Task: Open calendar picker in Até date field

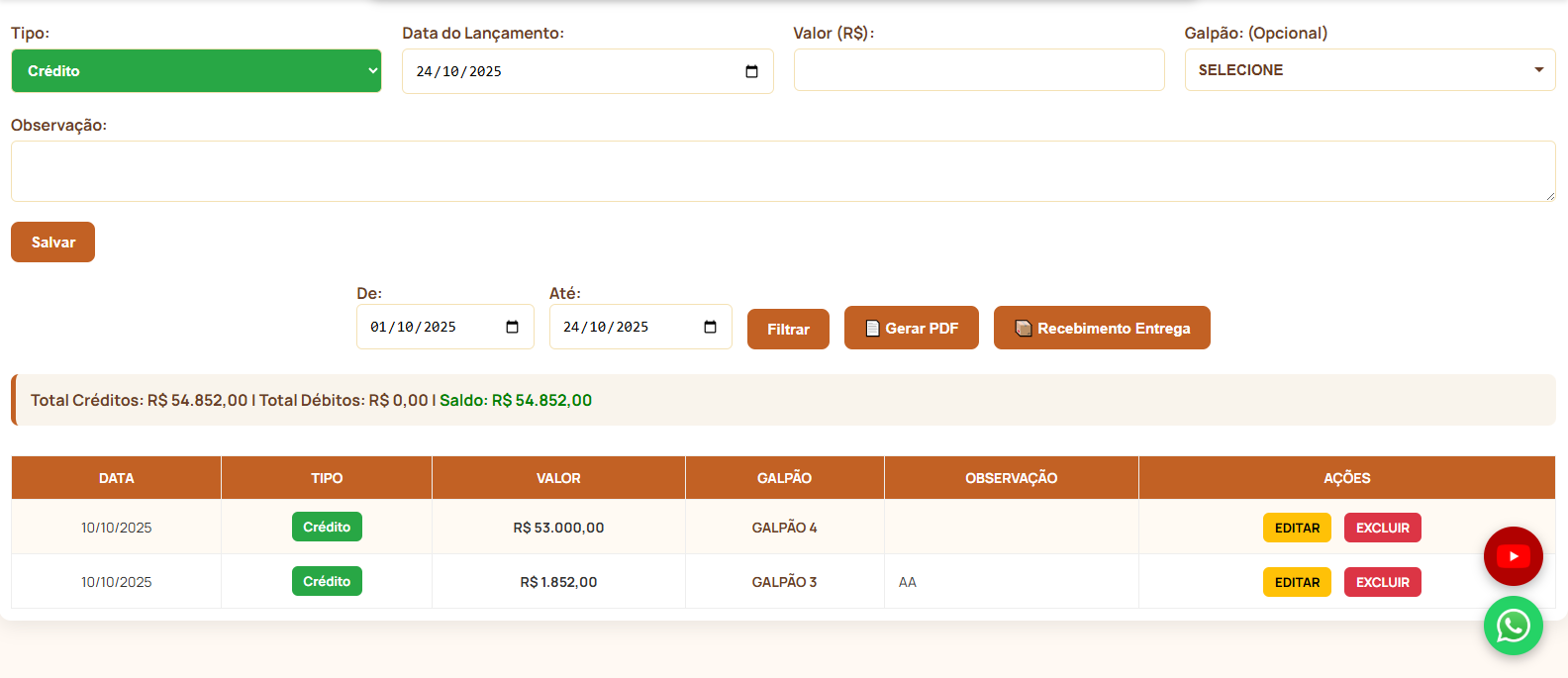Action: (x=710, y=327)
